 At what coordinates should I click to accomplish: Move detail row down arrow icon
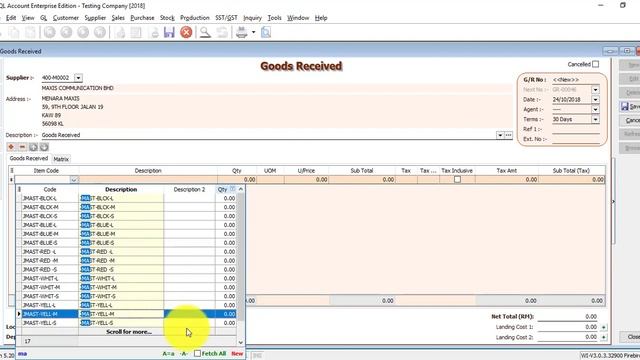point(44,147)
